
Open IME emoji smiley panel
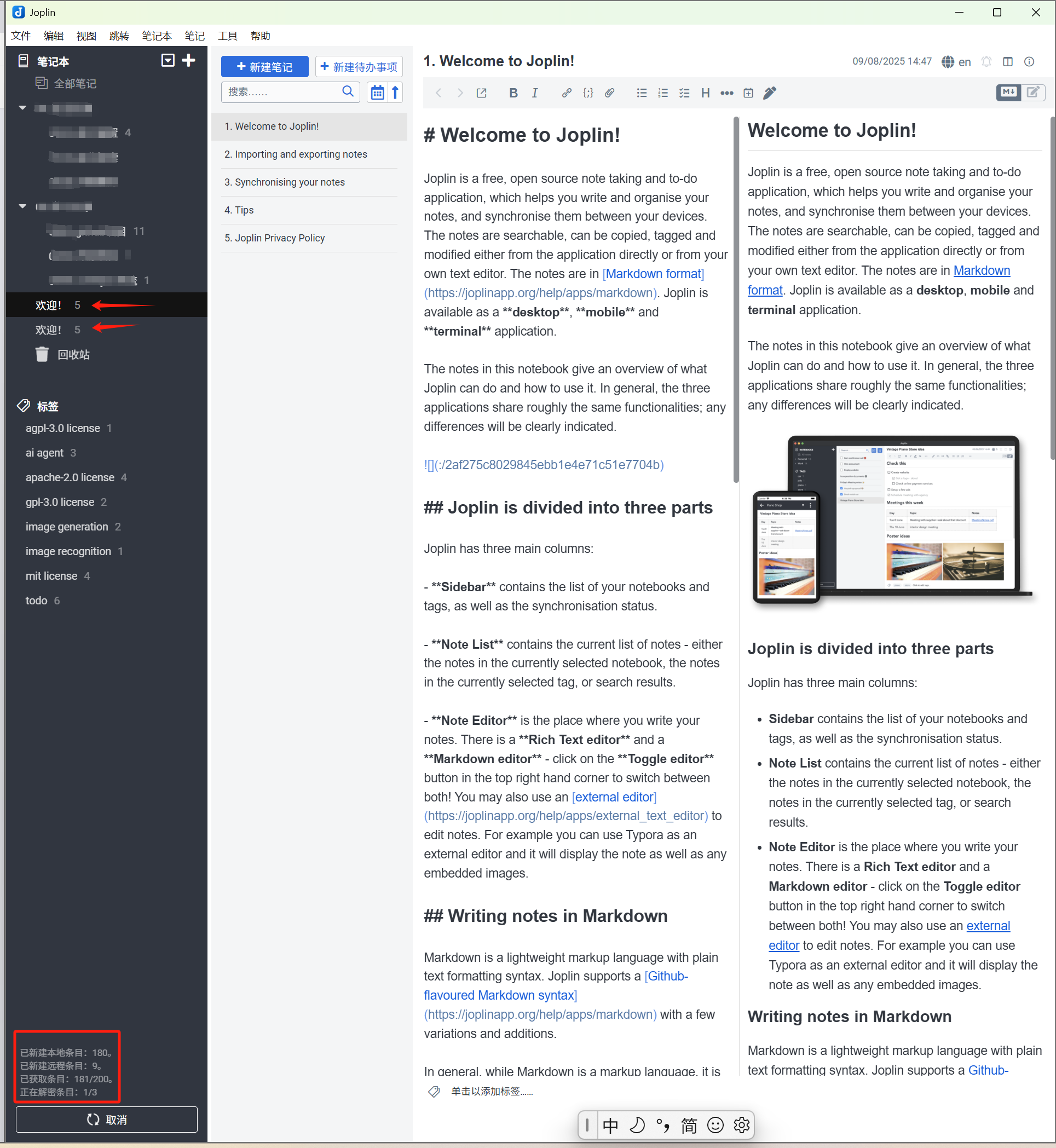click(715, 1125)
